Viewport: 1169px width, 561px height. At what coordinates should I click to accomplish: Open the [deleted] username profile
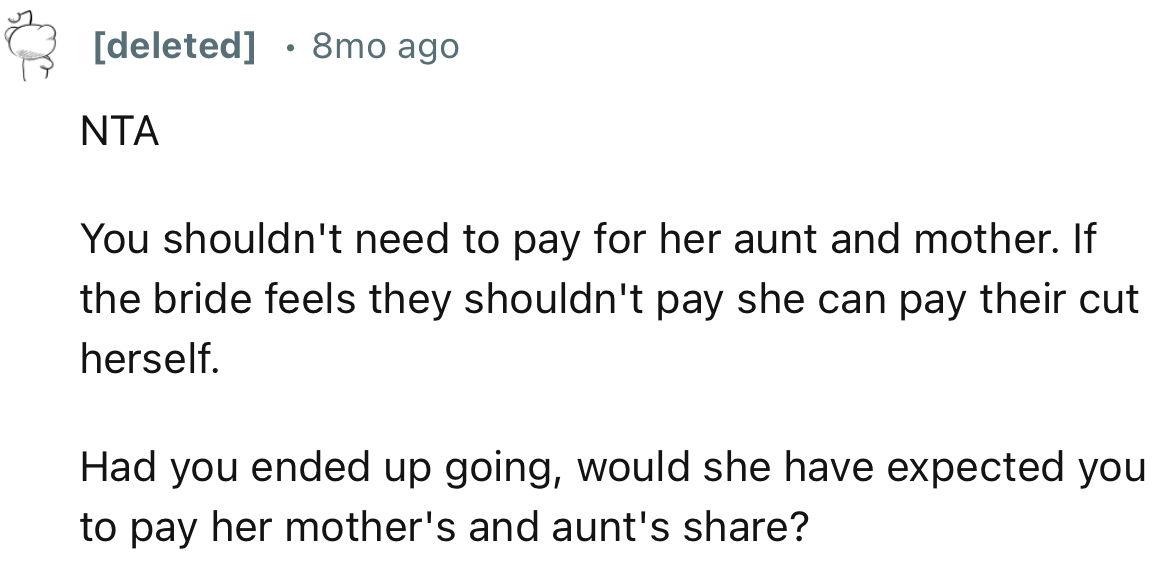pyautogui.click(x=174, y=46)
